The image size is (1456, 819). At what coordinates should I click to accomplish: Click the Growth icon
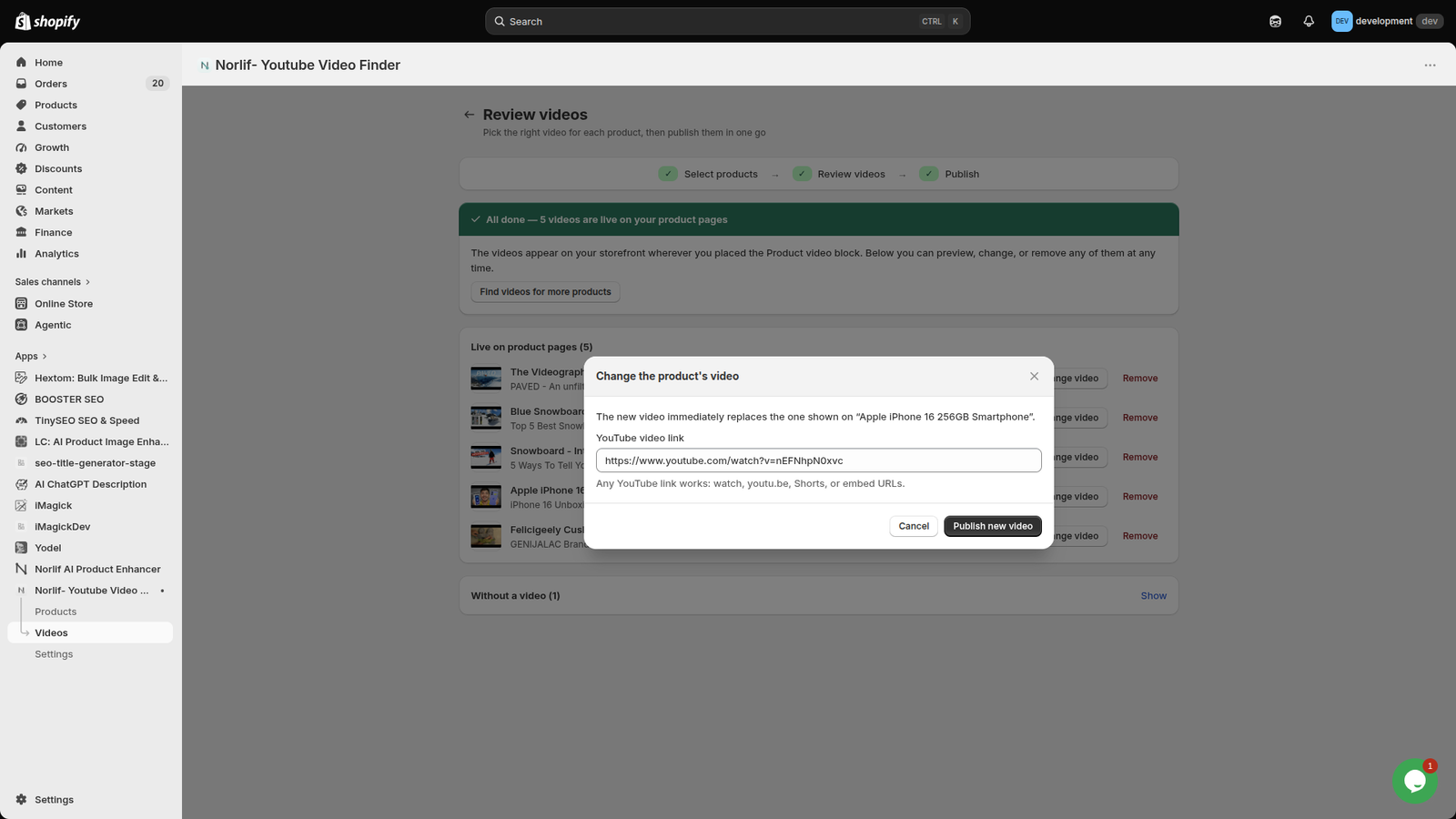coord(22,147)
